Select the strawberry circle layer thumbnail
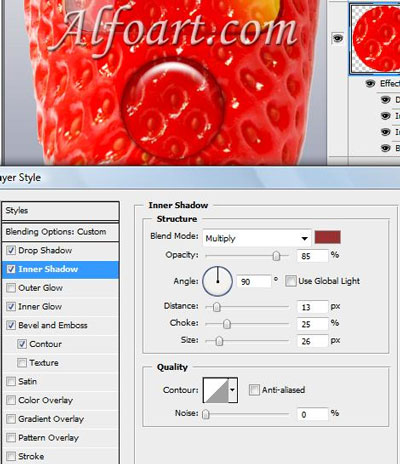The width and height of the screenshot is (400, 464). pyautogui.click(x=375, y=38)
